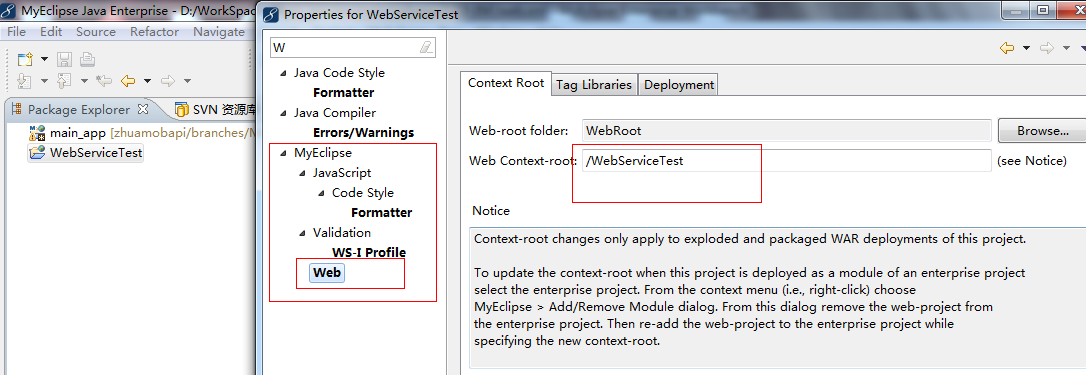Screen dimensions: 1086x375
Task: Close the Package Explorer view tab
Action: pyautogui.click(x=143, y=109)
